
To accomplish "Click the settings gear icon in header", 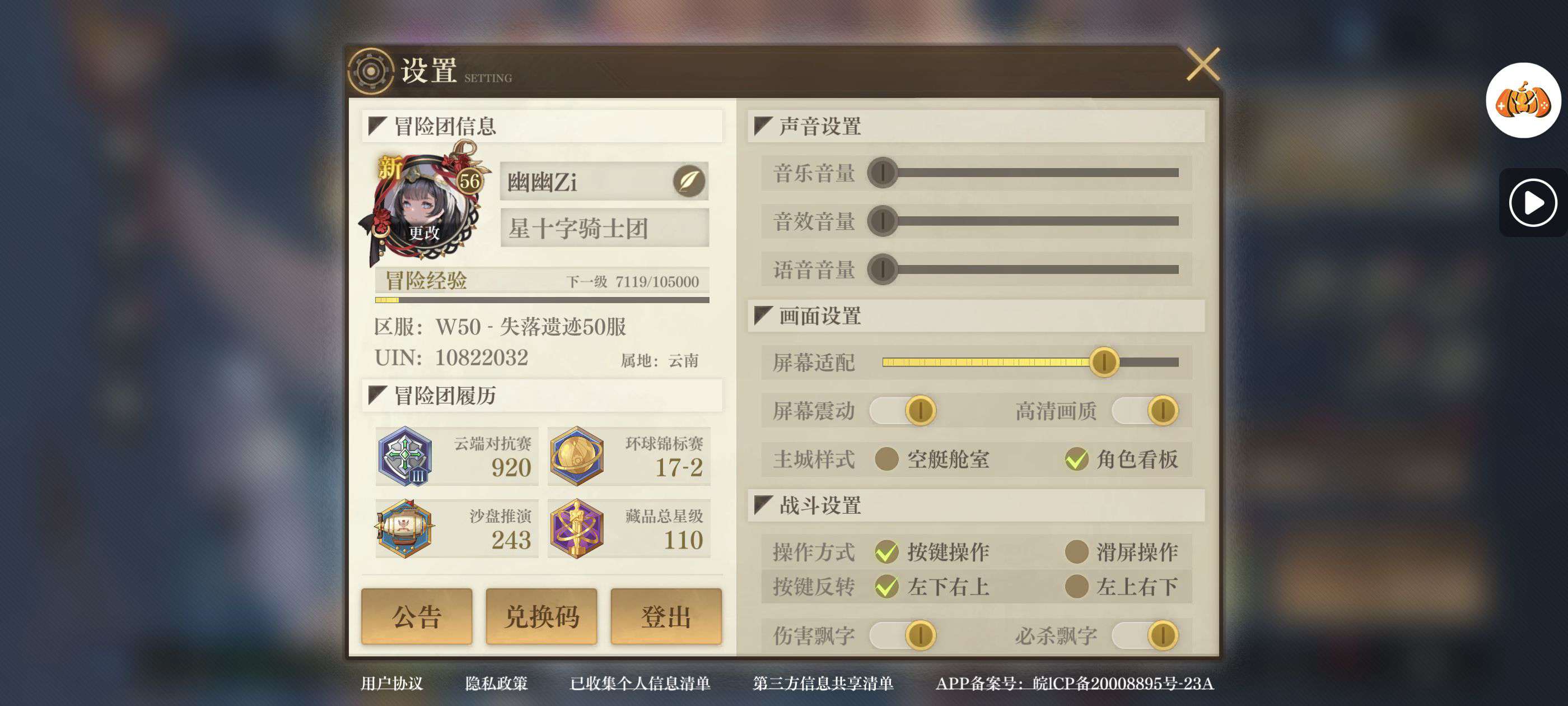I will coord(371,71).
